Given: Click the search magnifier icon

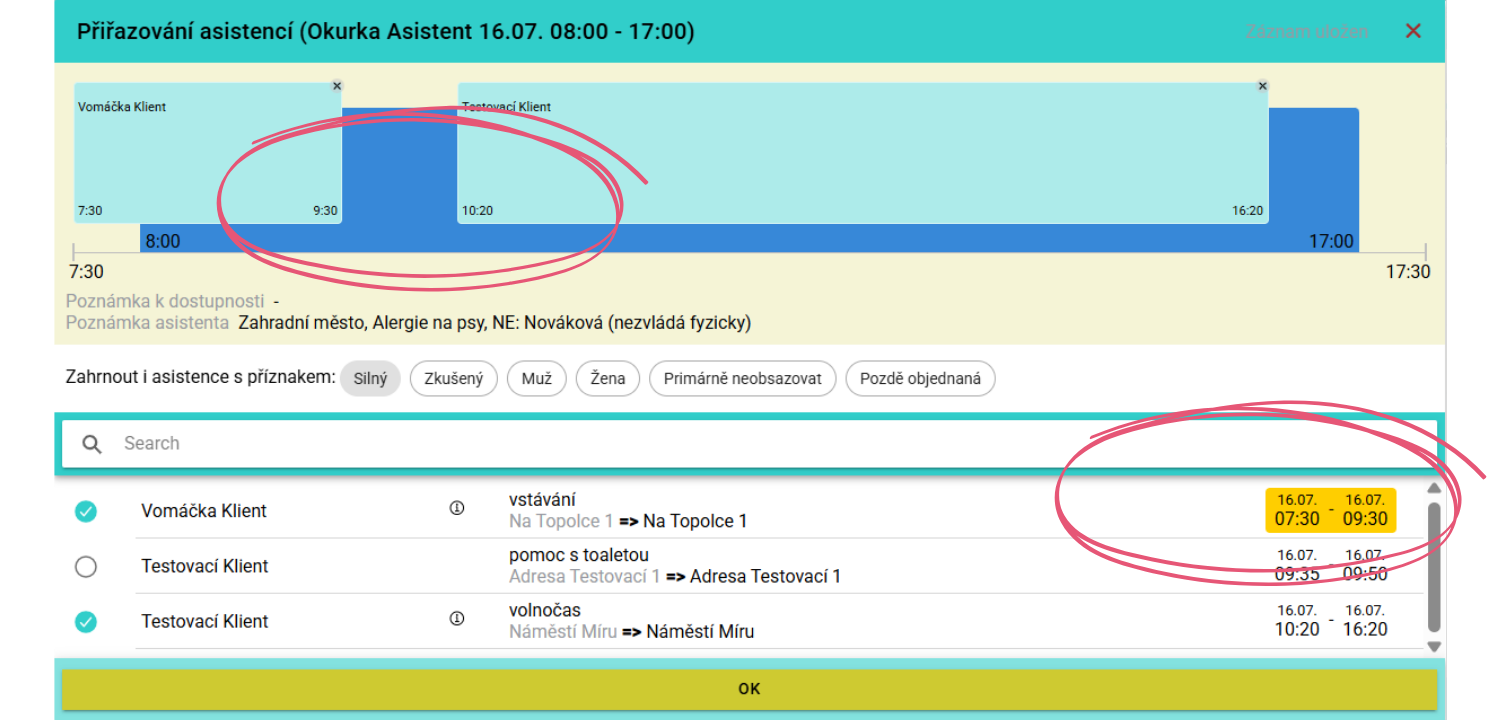Looking at the screenshot, I should (92, 444).
